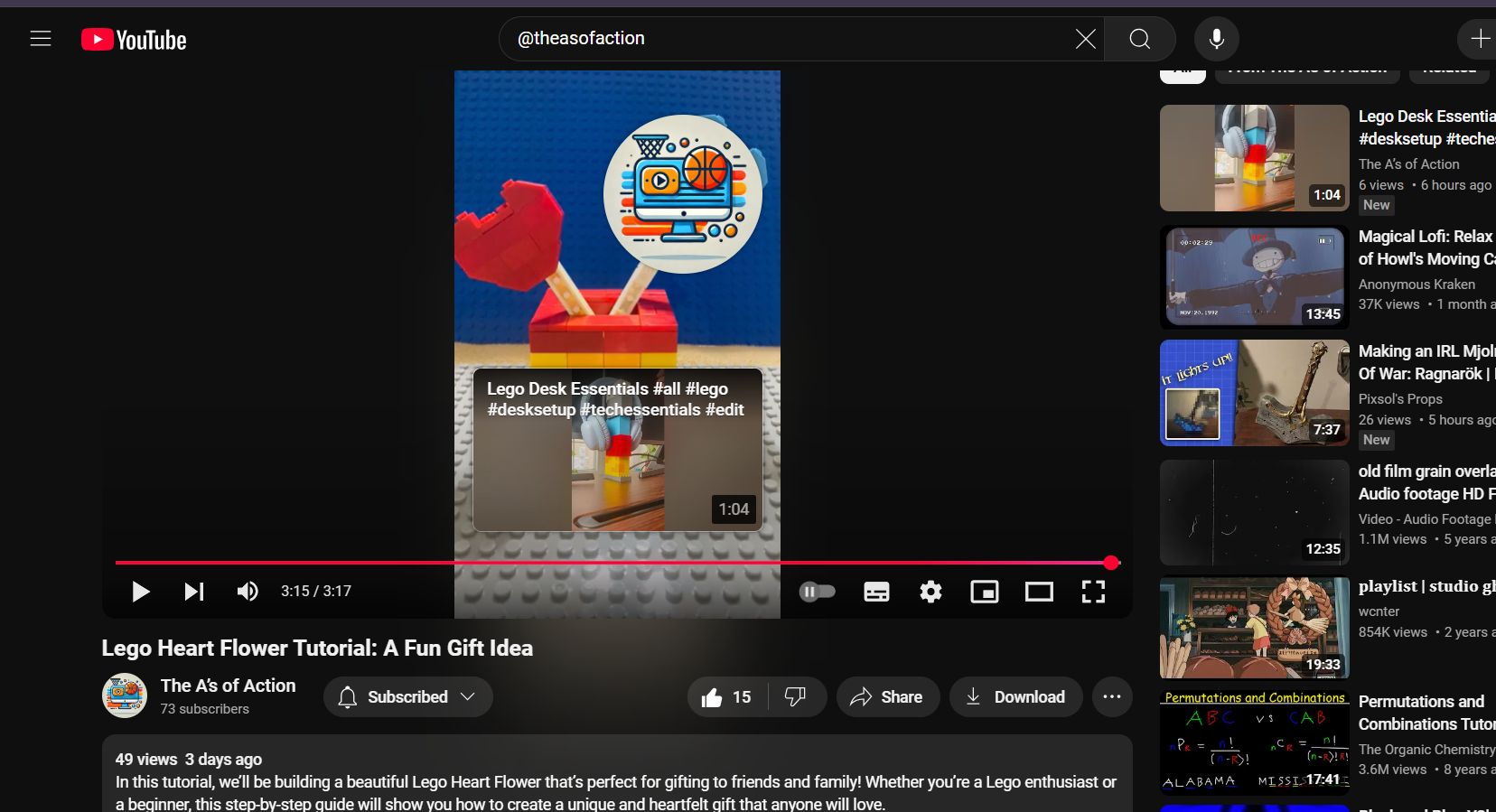Click the 'Lego Desk Essentia' sidebar video title
The image size is (1496, 812).
coord(1427,127)
